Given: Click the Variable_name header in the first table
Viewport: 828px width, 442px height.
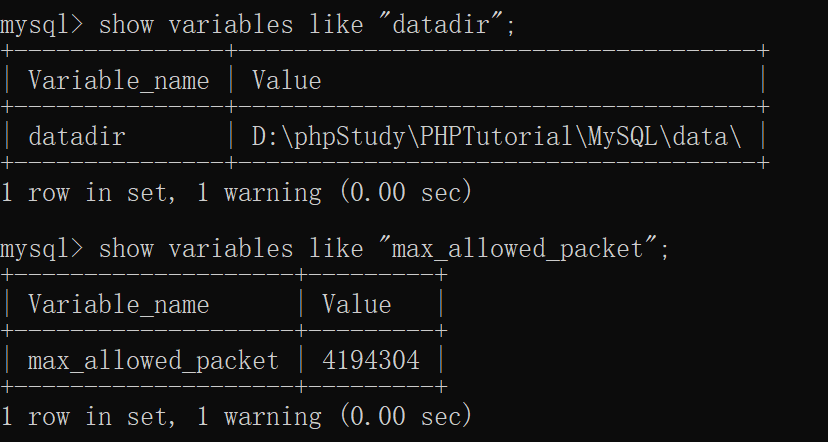Looking at the screenshot, I should 119,81.
